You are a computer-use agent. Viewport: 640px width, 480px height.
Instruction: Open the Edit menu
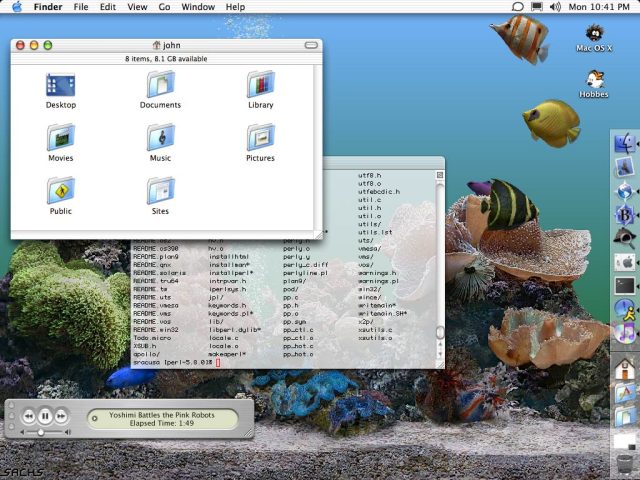pyautogui.click(x=108, y=7)
